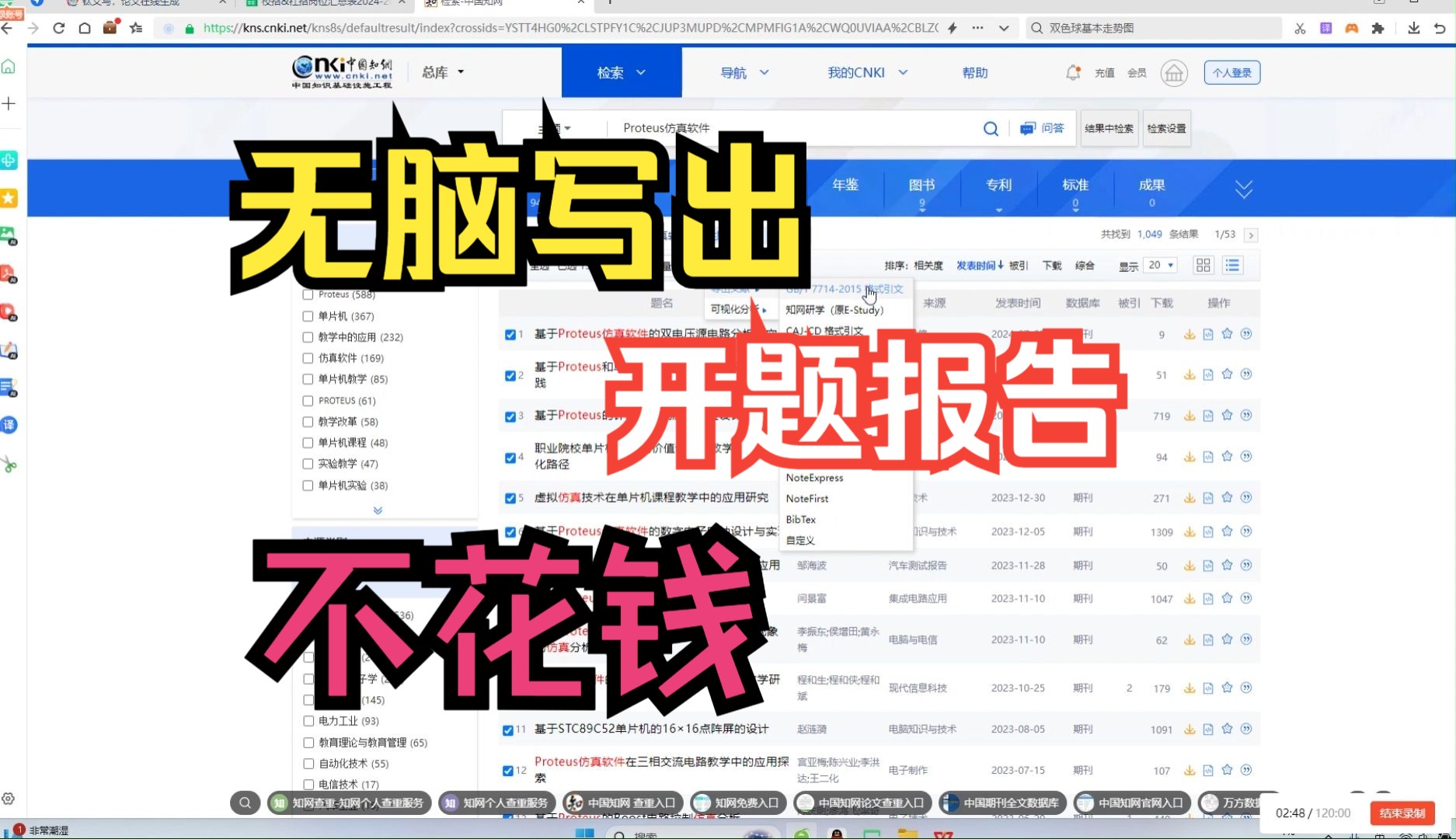Favorite the article dated 2023-12-05
Screen dimensions: 1456x839
coord(1227,532)
